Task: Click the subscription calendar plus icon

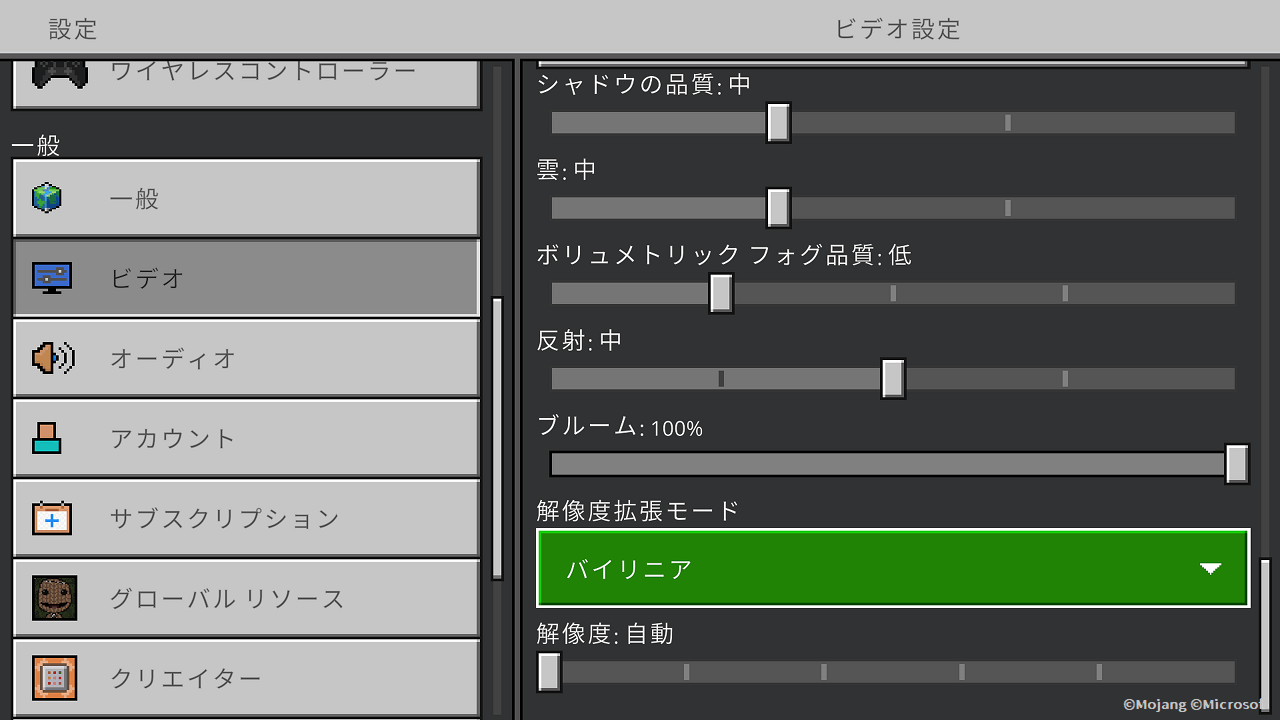Action: click(52, 518)
